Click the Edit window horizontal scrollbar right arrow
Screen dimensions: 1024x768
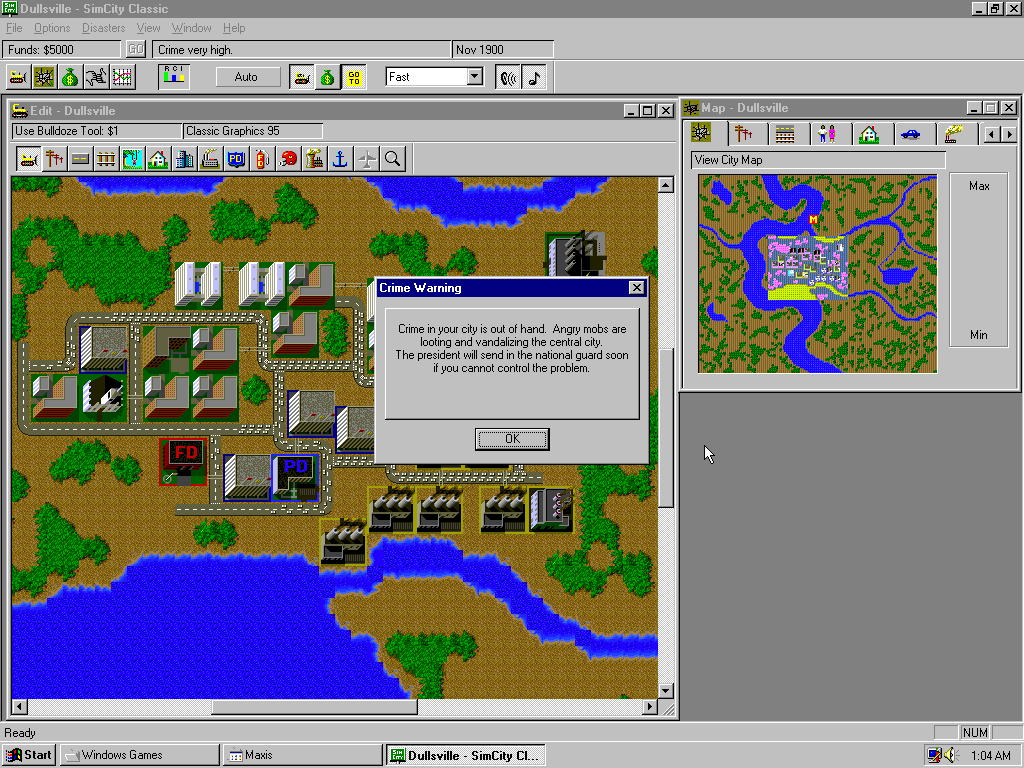point(649,707)
